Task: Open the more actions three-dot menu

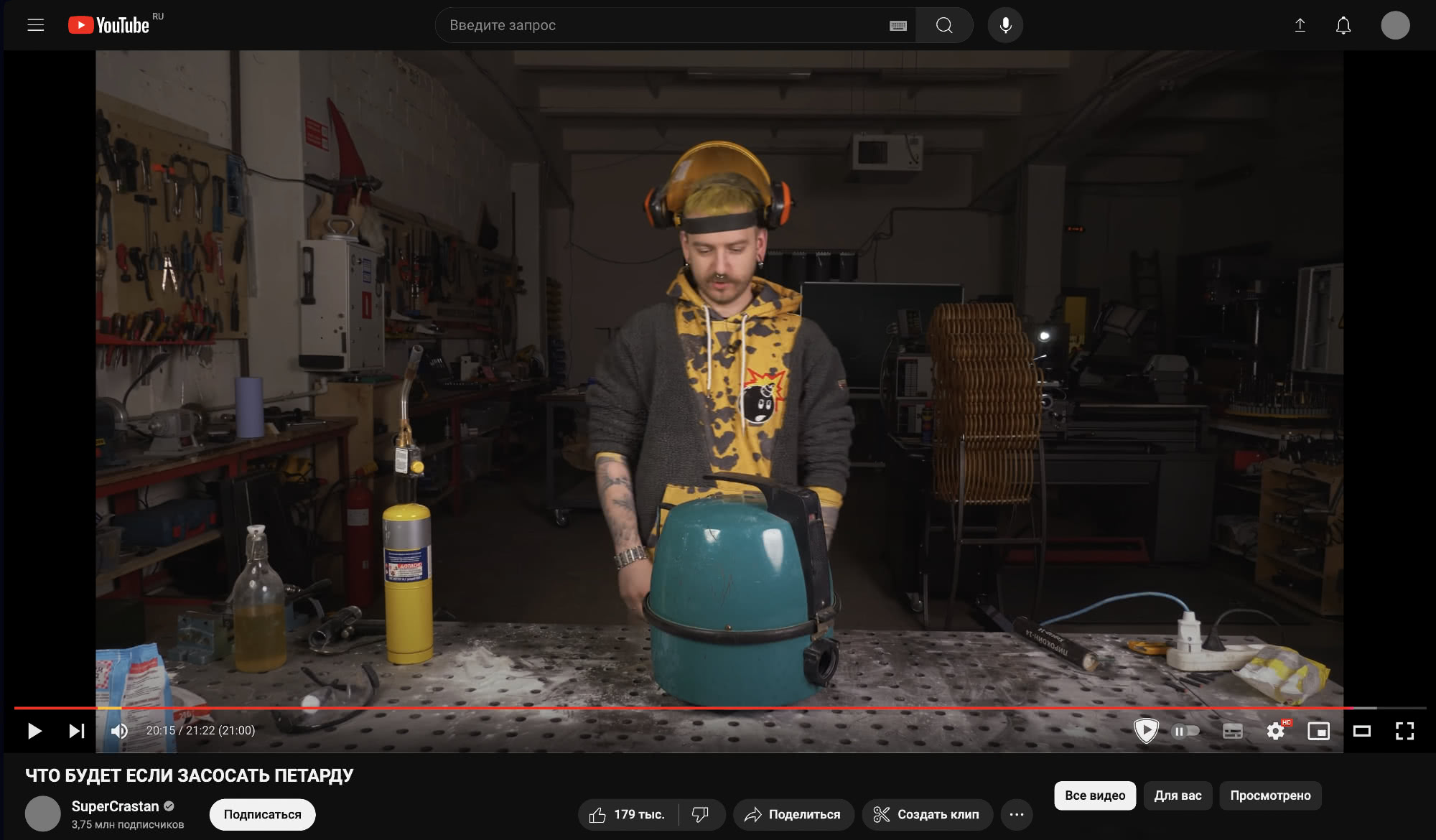Action: pyautogui.click(x=1017, y=814)
